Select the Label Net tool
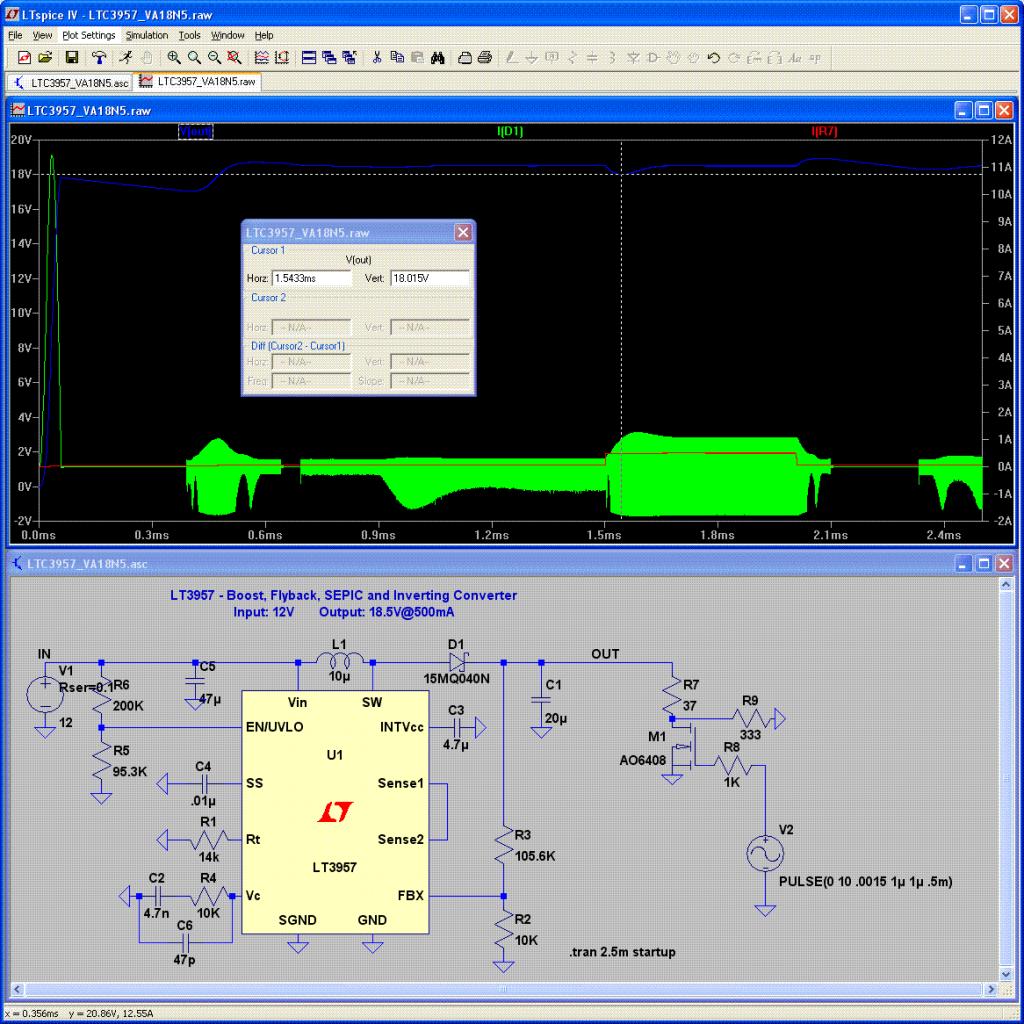 point(552,57)
